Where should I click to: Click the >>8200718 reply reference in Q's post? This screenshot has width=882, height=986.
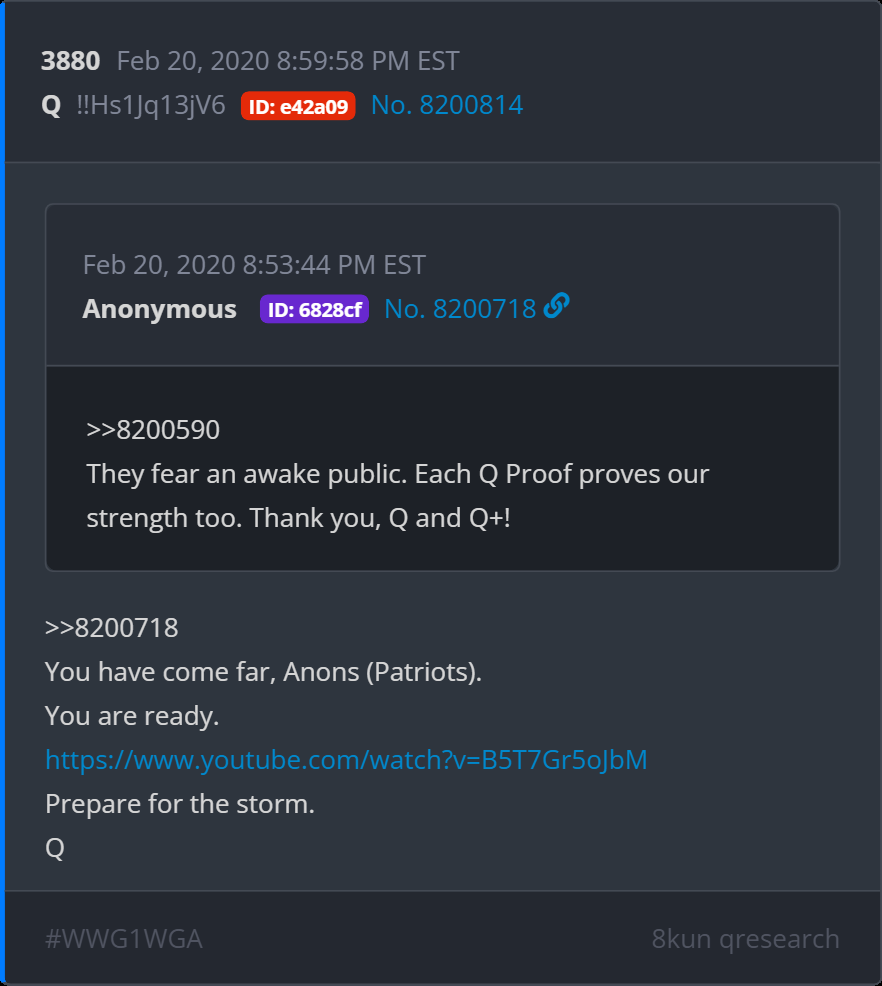click(112, 628)
